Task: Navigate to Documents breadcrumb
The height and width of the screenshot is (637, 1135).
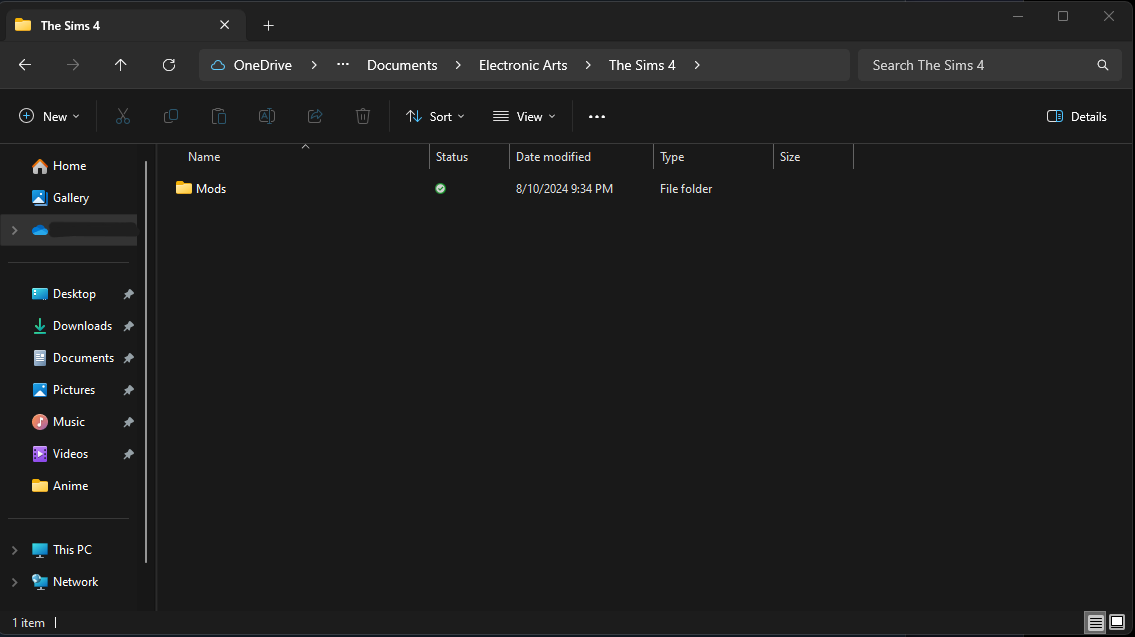Action: tap(402, 65)
